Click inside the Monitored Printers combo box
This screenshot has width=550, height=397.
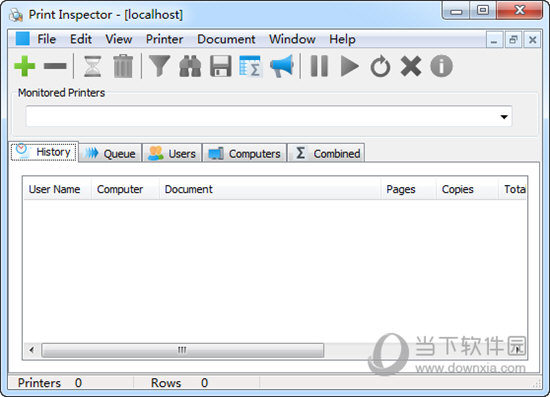[269, 116]
